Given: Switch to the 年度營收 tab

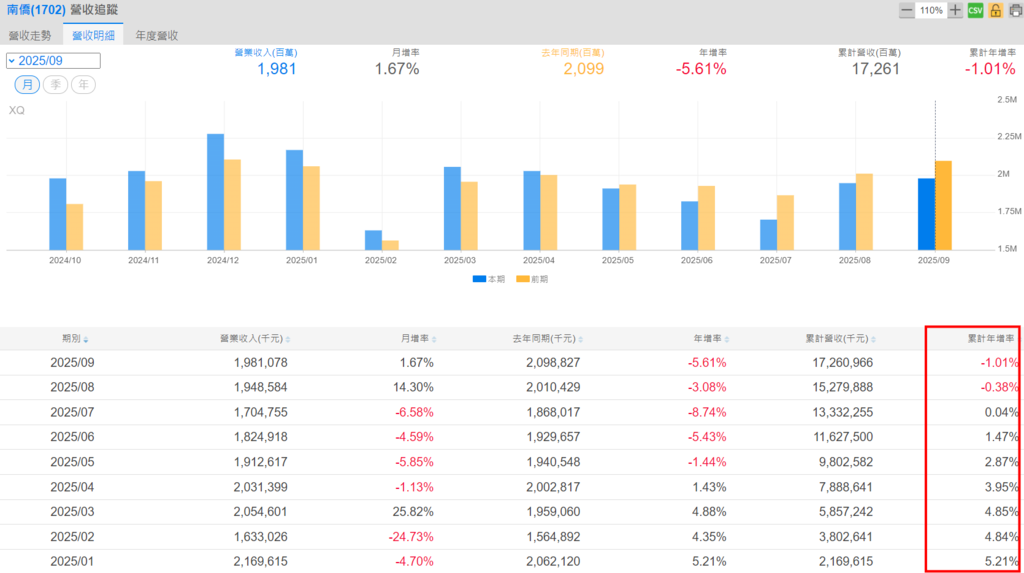Looking at the screenshot, I should [157, 35].
